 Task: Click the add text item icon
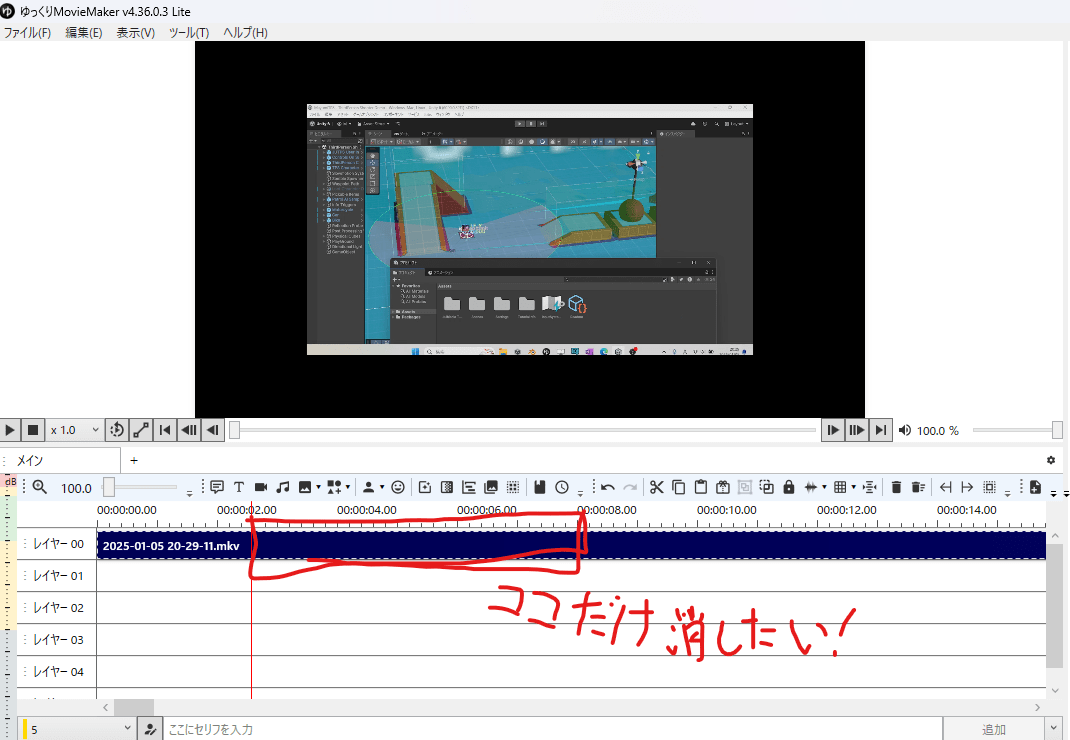point(239,487)
